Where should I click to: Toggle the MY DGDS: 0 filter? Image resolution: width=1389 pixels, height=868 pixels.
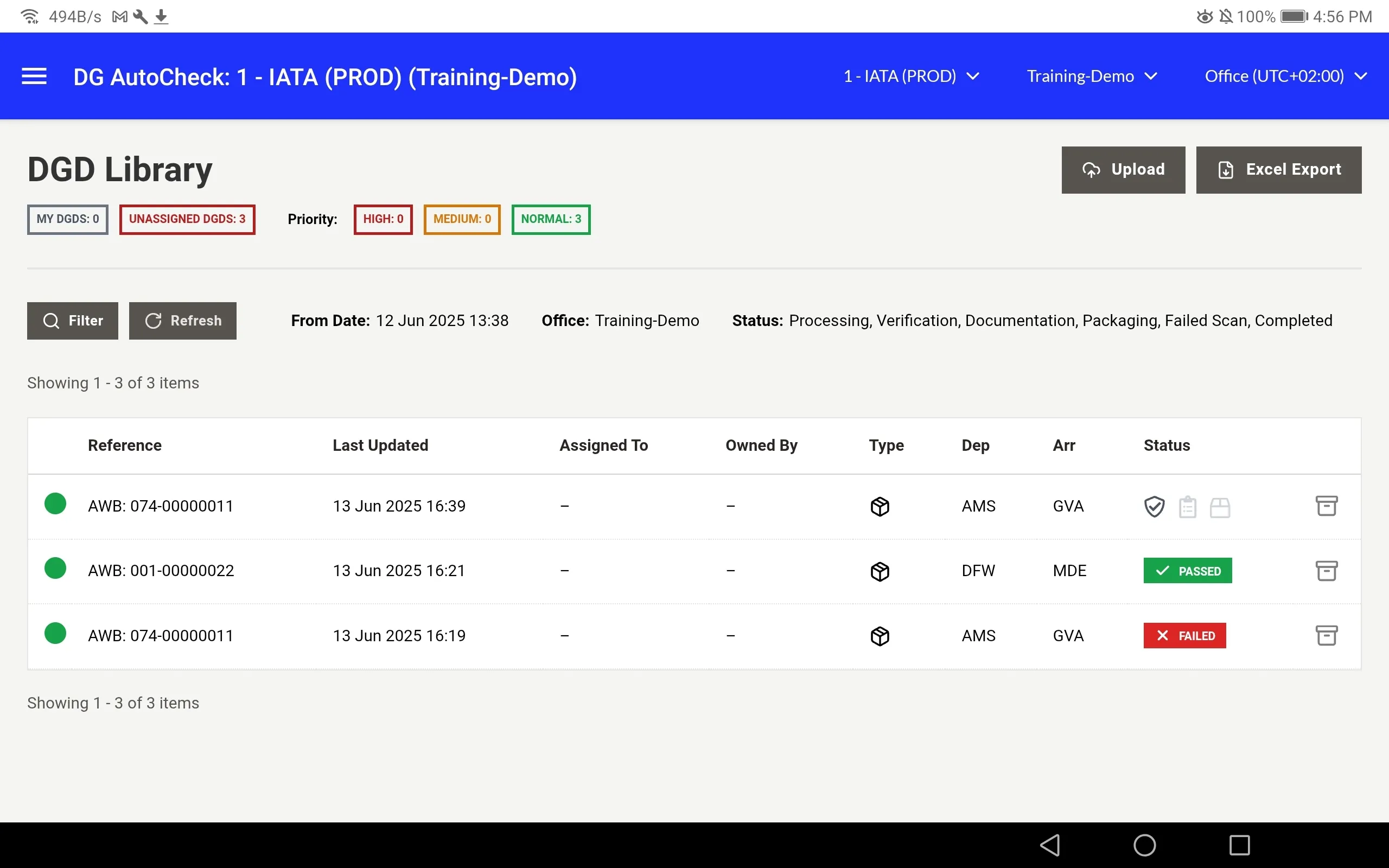[68, 219]
